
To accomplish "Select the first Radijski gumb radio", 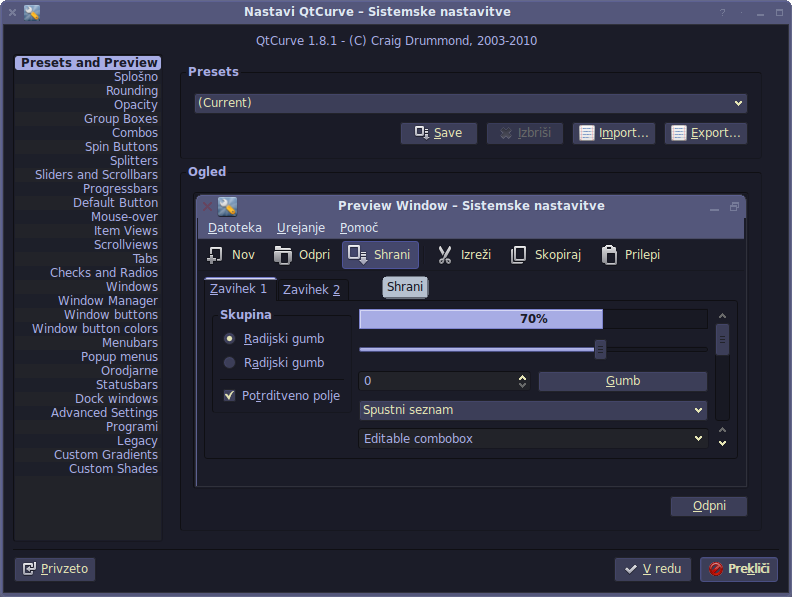I will click(229, 338).
